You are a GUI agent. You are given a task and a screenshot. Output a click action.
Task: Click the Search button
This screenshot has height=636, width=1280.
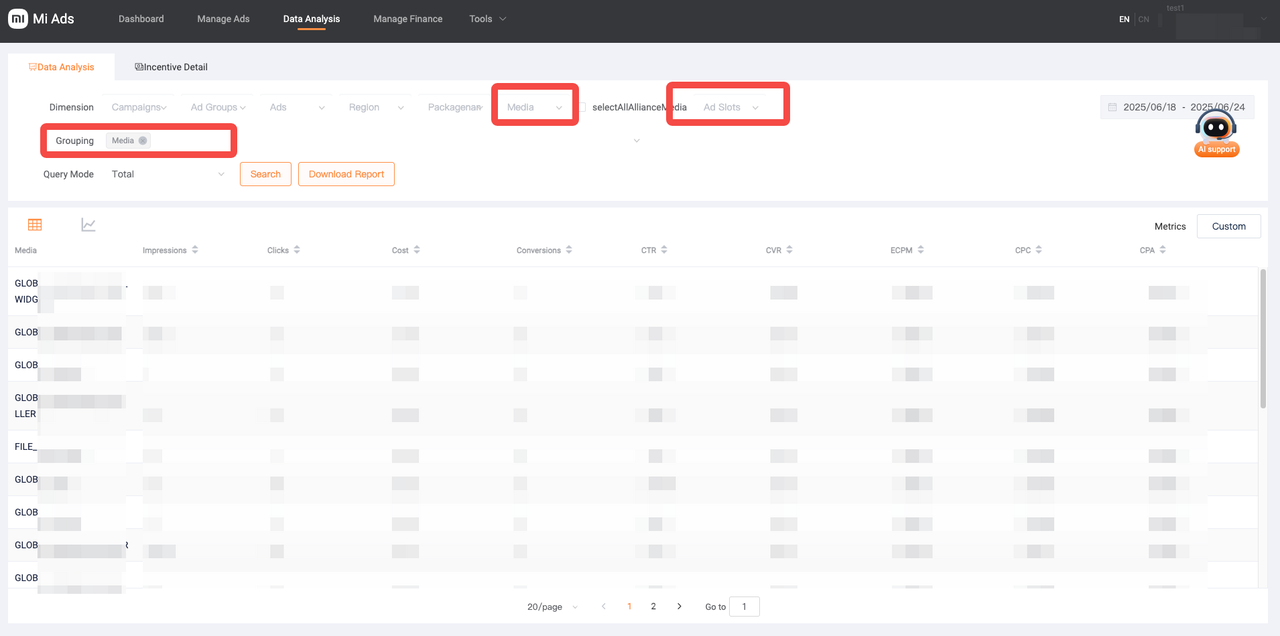coord(265,174)
